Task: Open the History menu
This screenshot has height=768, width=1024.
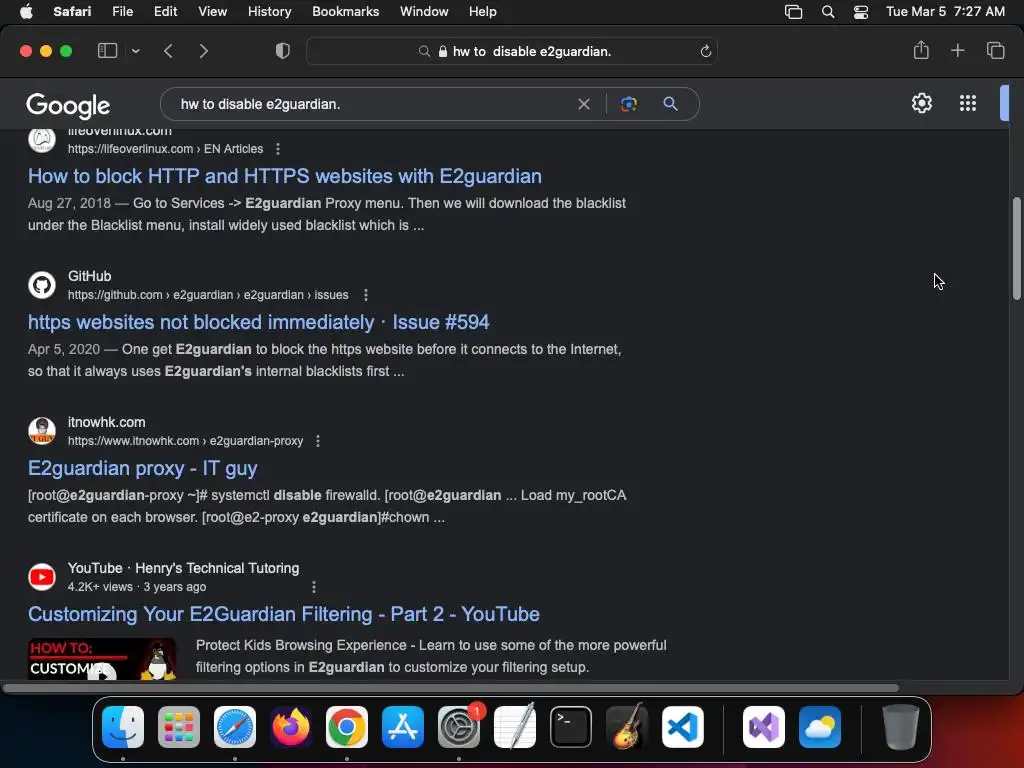Action: pos(269,11)
